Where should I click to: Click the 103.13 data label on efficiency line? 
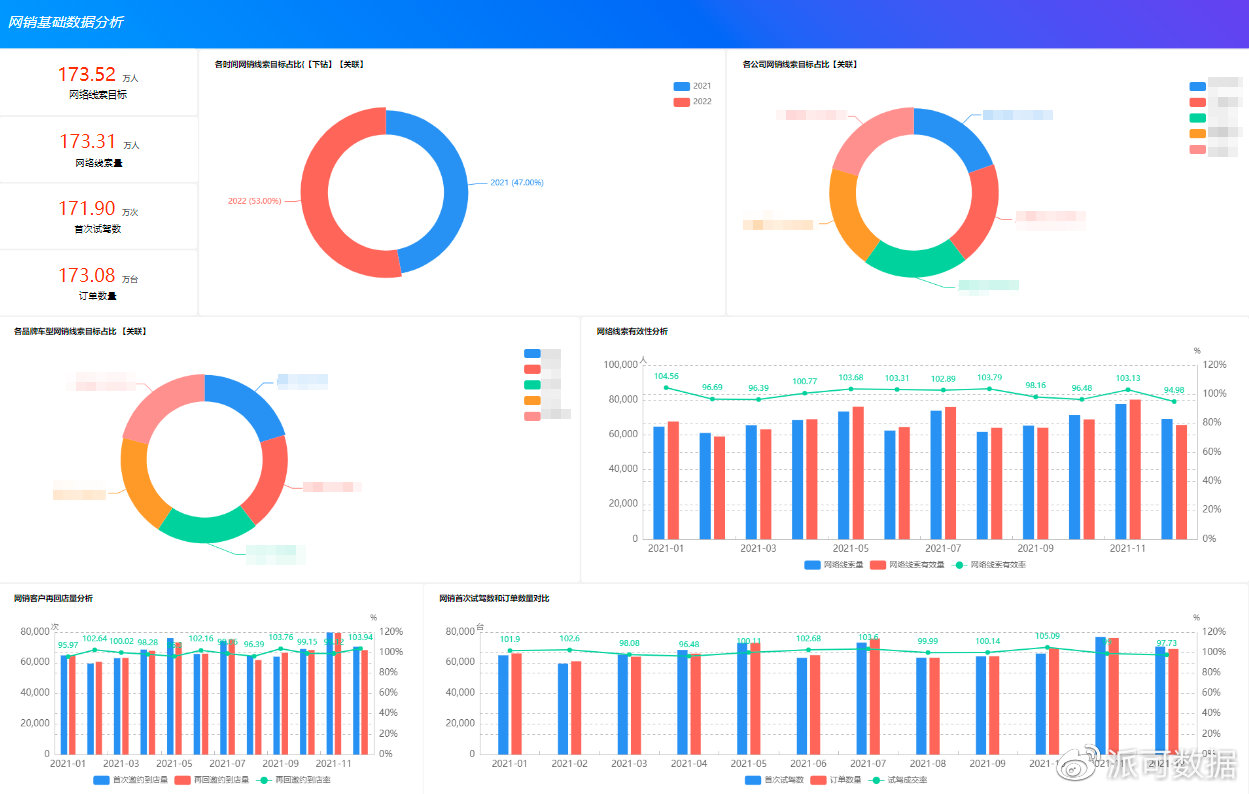(x=1127, y=378)
